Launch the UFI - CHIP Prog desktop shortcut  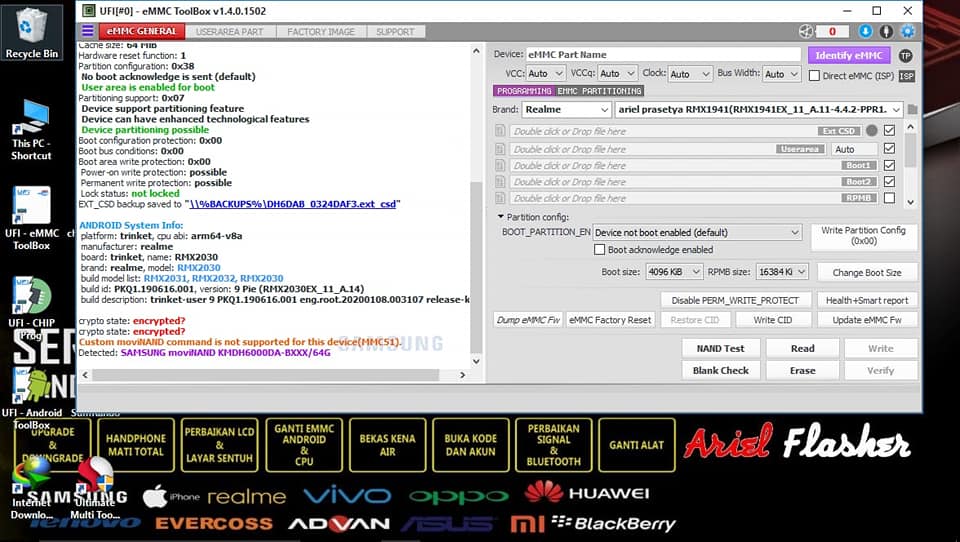[31, 307]
